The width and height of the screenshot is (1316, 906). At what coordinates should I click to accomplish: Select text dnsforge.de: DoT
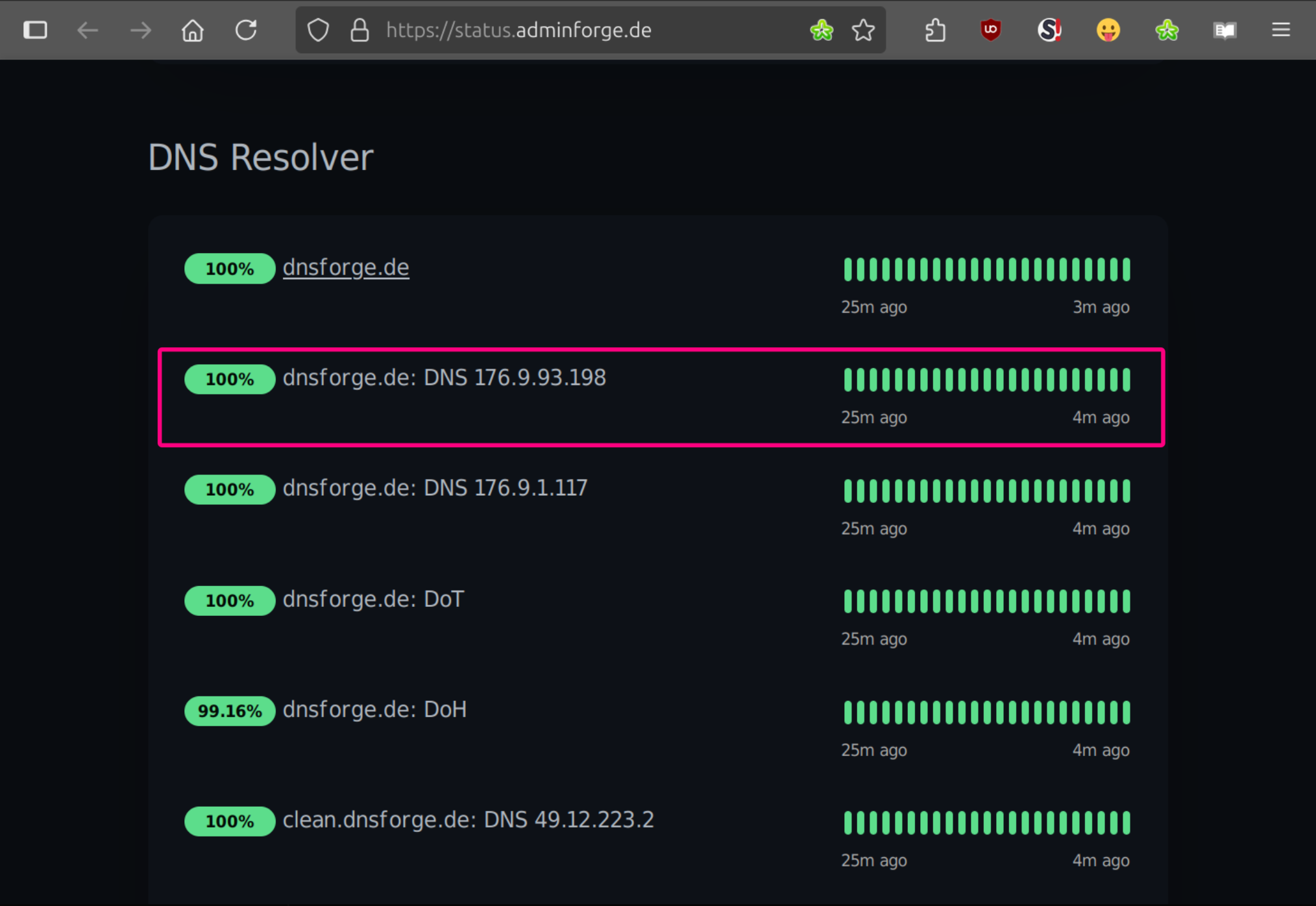pos(373,599)
